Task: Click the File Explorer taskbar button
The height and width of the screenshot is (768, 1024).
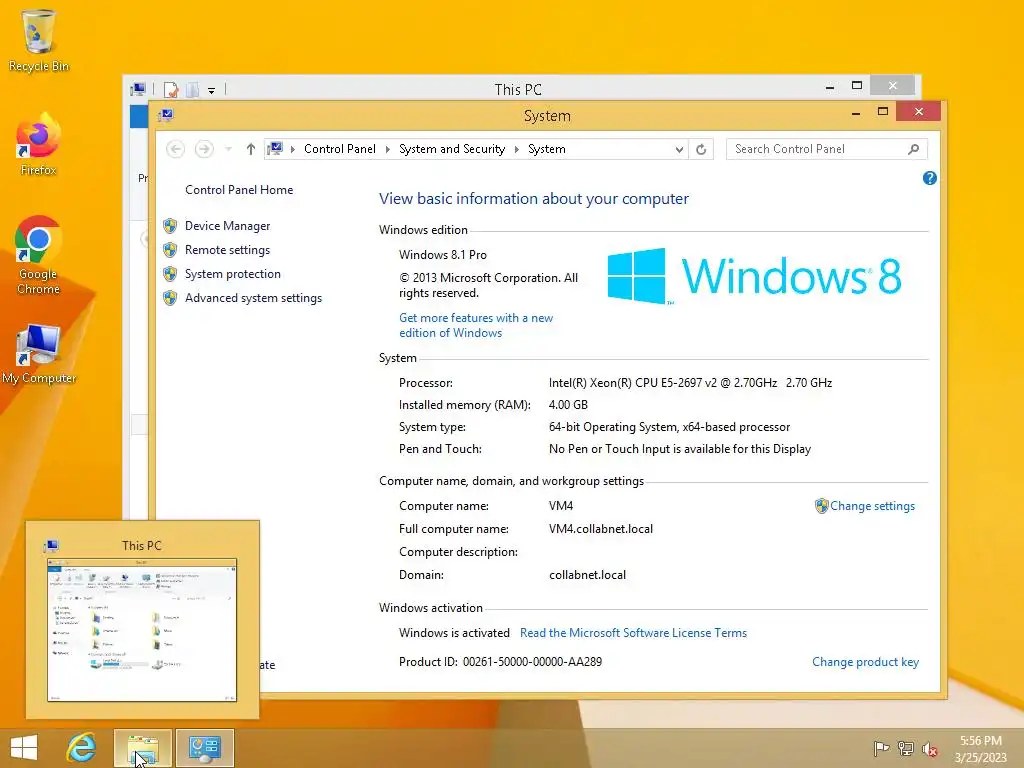Action: pyautogui.click(x=143, y=748)
